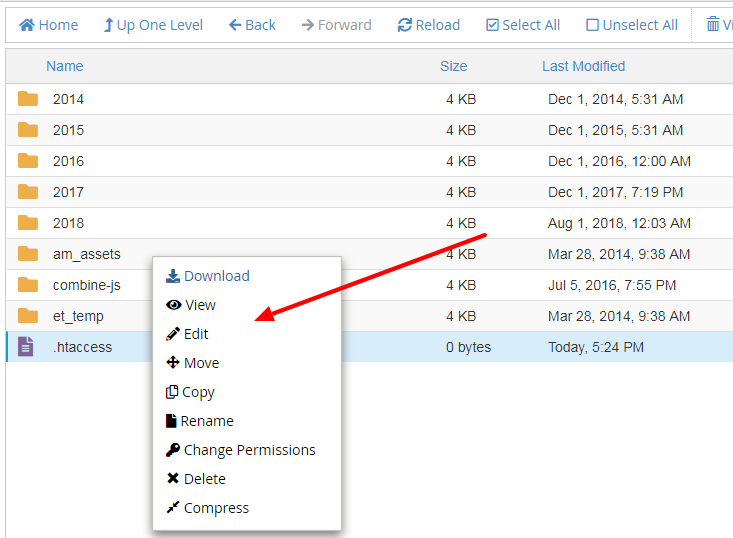Select the 2017 folder name
Screen dimensions: 733x538
[x=68, y=192]
